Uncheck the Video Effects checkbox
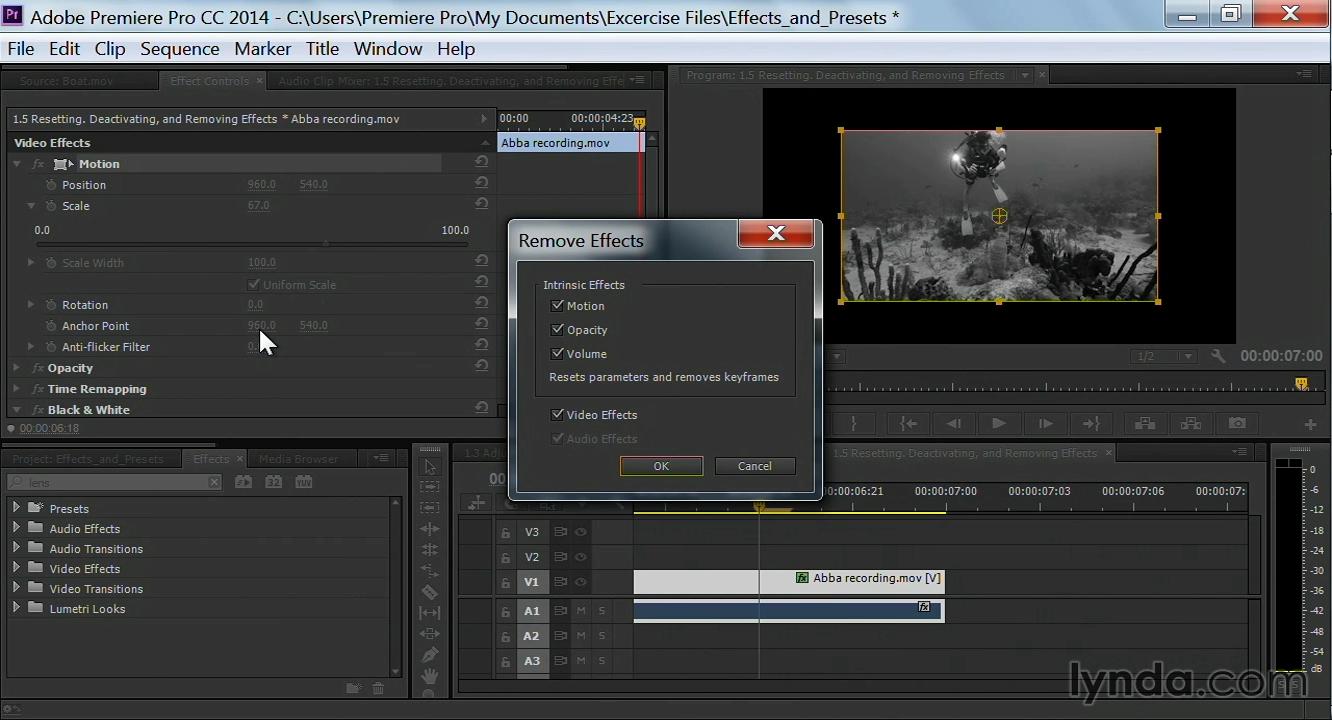The height and width of the screenshot is (720, 1332). click(x=558, y=415)
